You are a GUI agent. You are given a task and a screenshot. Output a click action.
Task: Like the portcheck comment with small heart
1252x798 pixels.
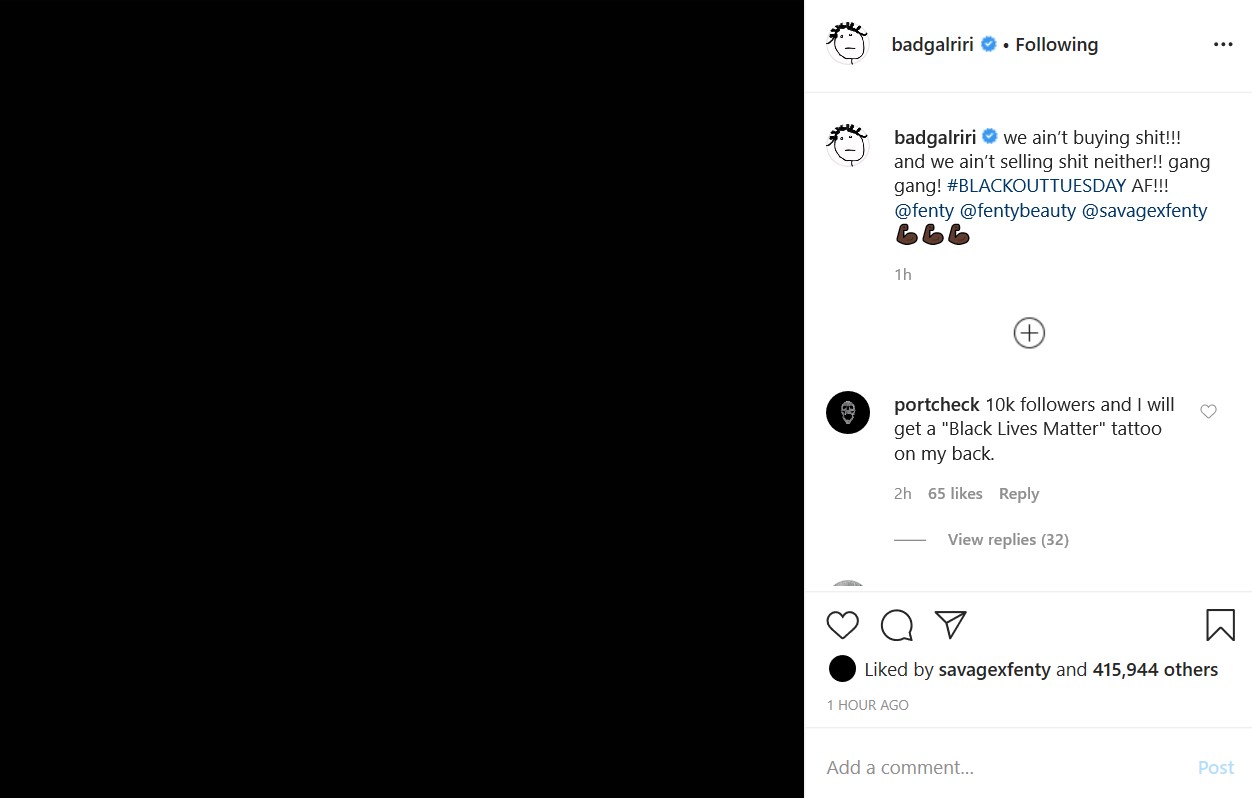[1208, 411]
